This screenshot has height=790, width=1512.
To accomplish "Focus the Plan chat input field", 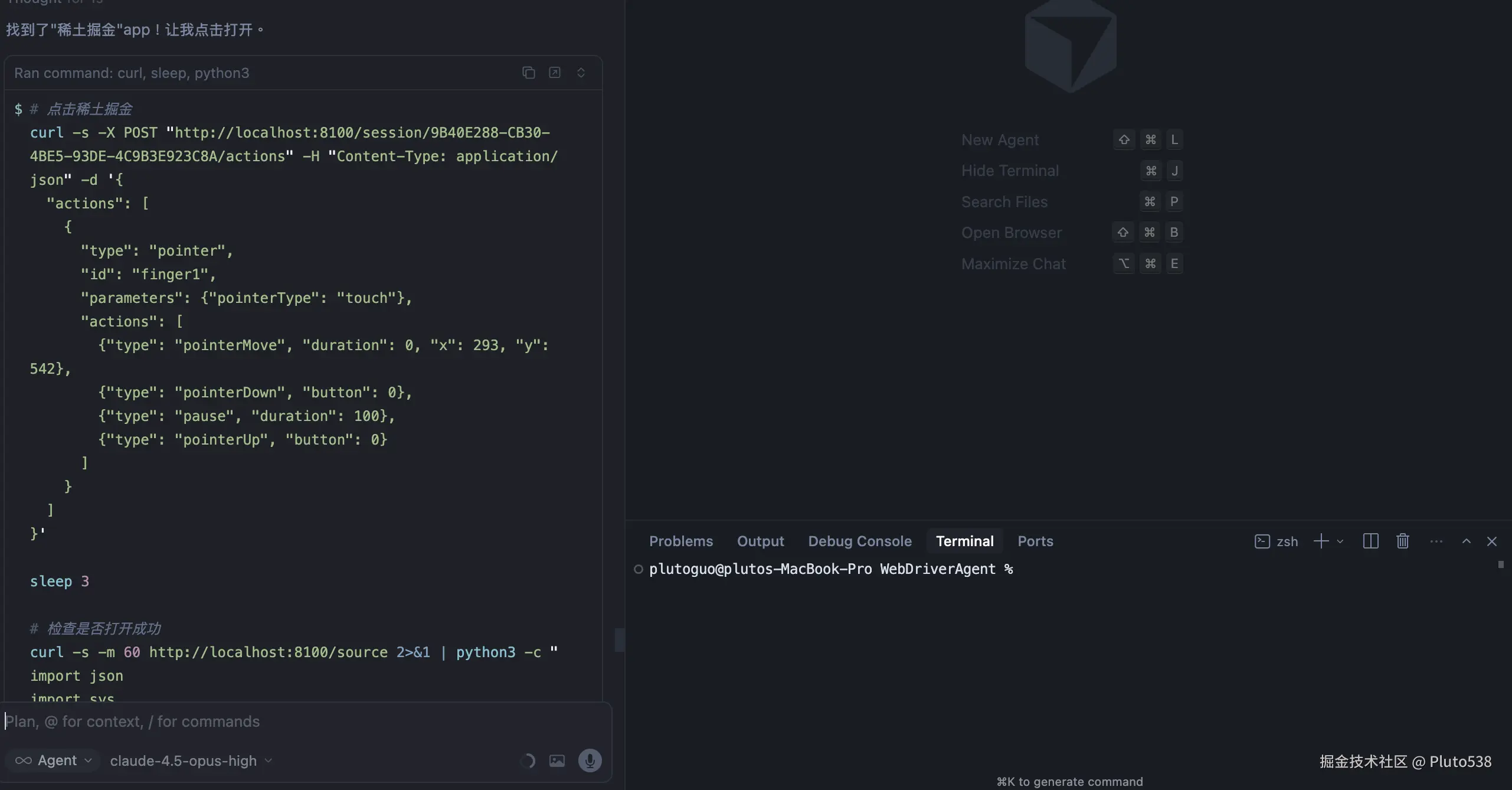I will click(x=295, y=722).
